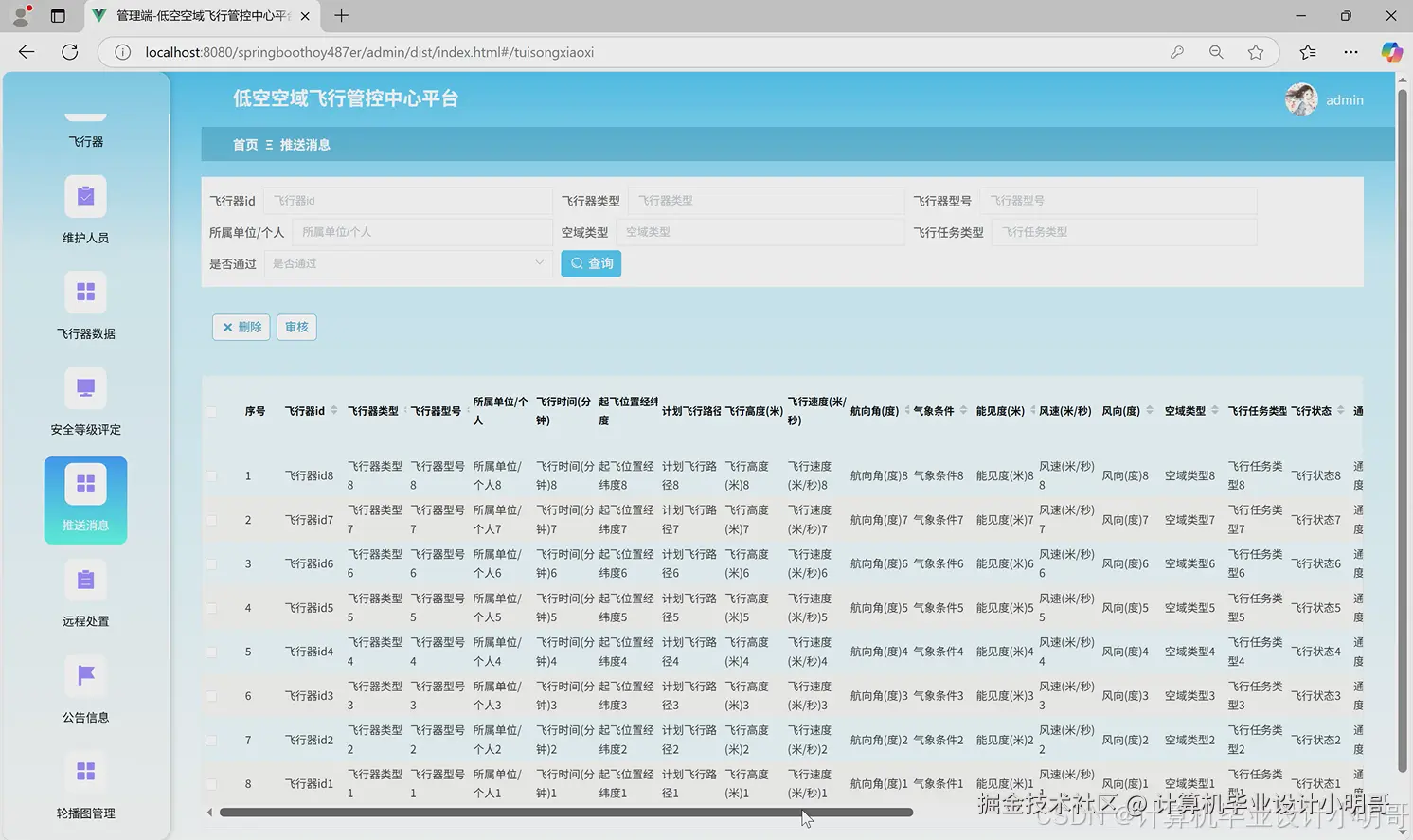The height and width of the screenshot is (840, 1413).
Task: Click the table's horizontal scrollbar thumb
Action: click(566, 813)
